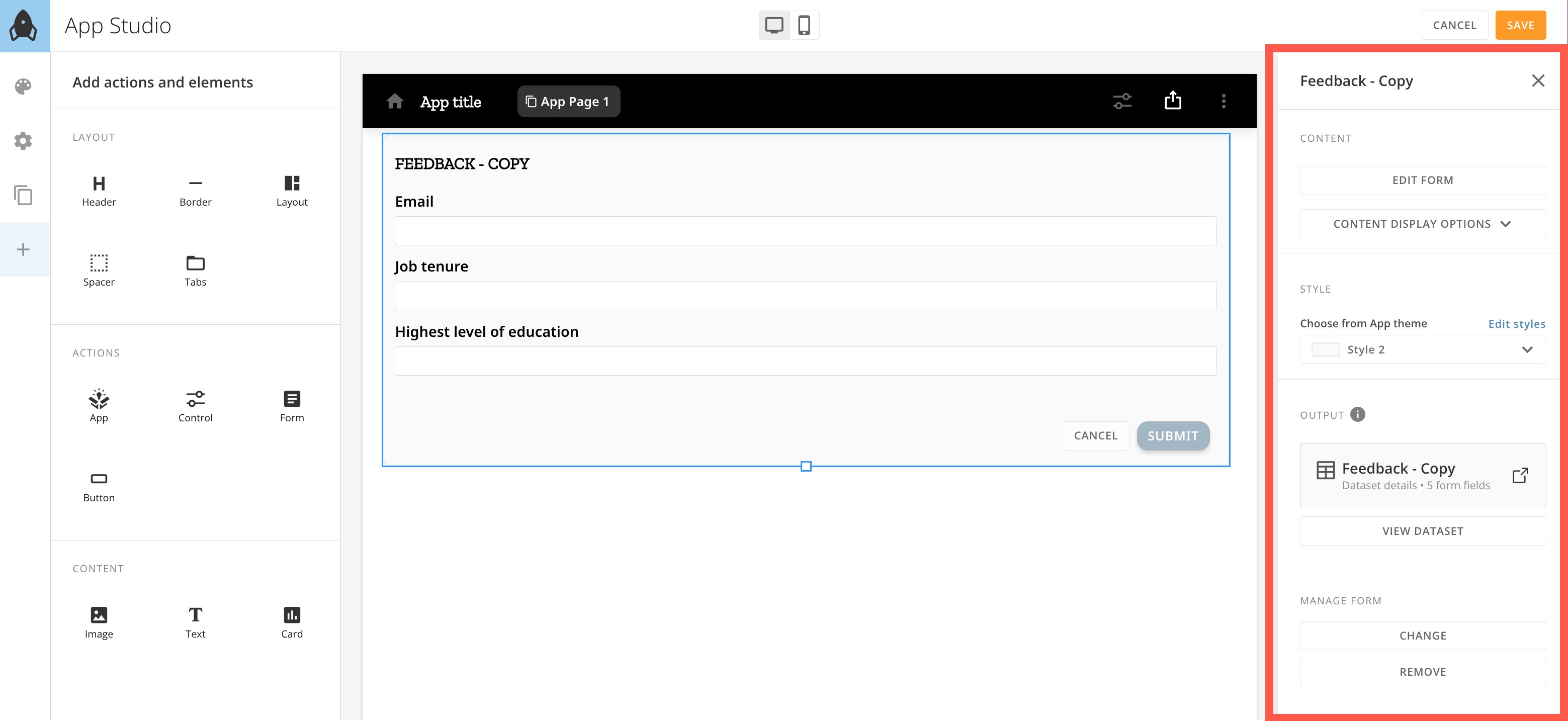This screenshot has width=1568, height=721.
Task: Switch to desktop preview mode
Action: [773, 26]
